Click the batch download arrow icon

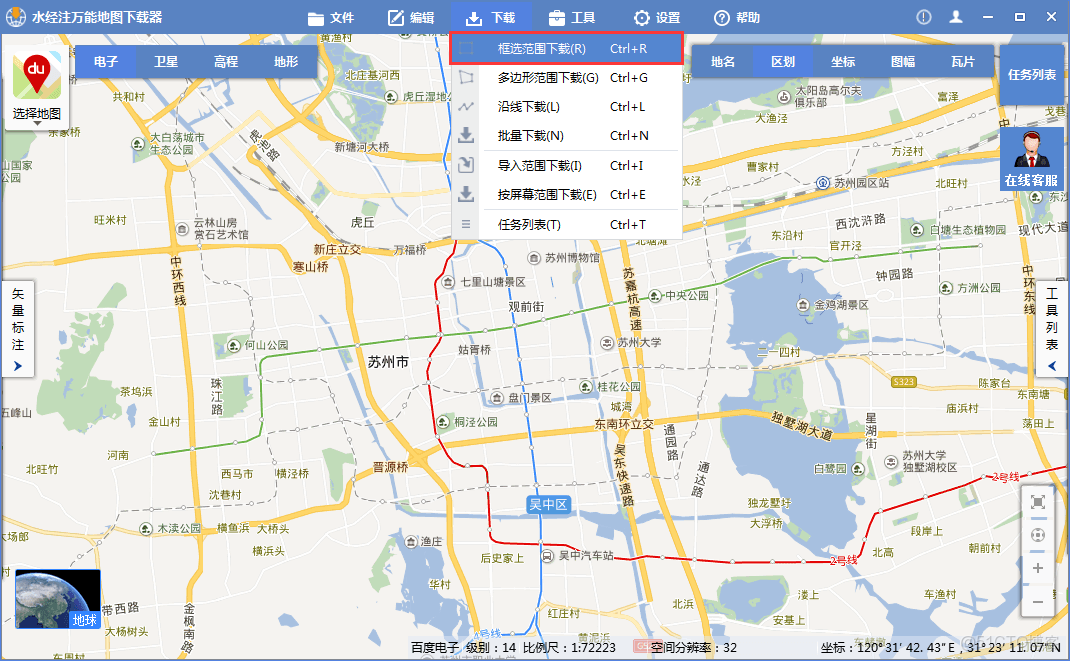[465, 134]
